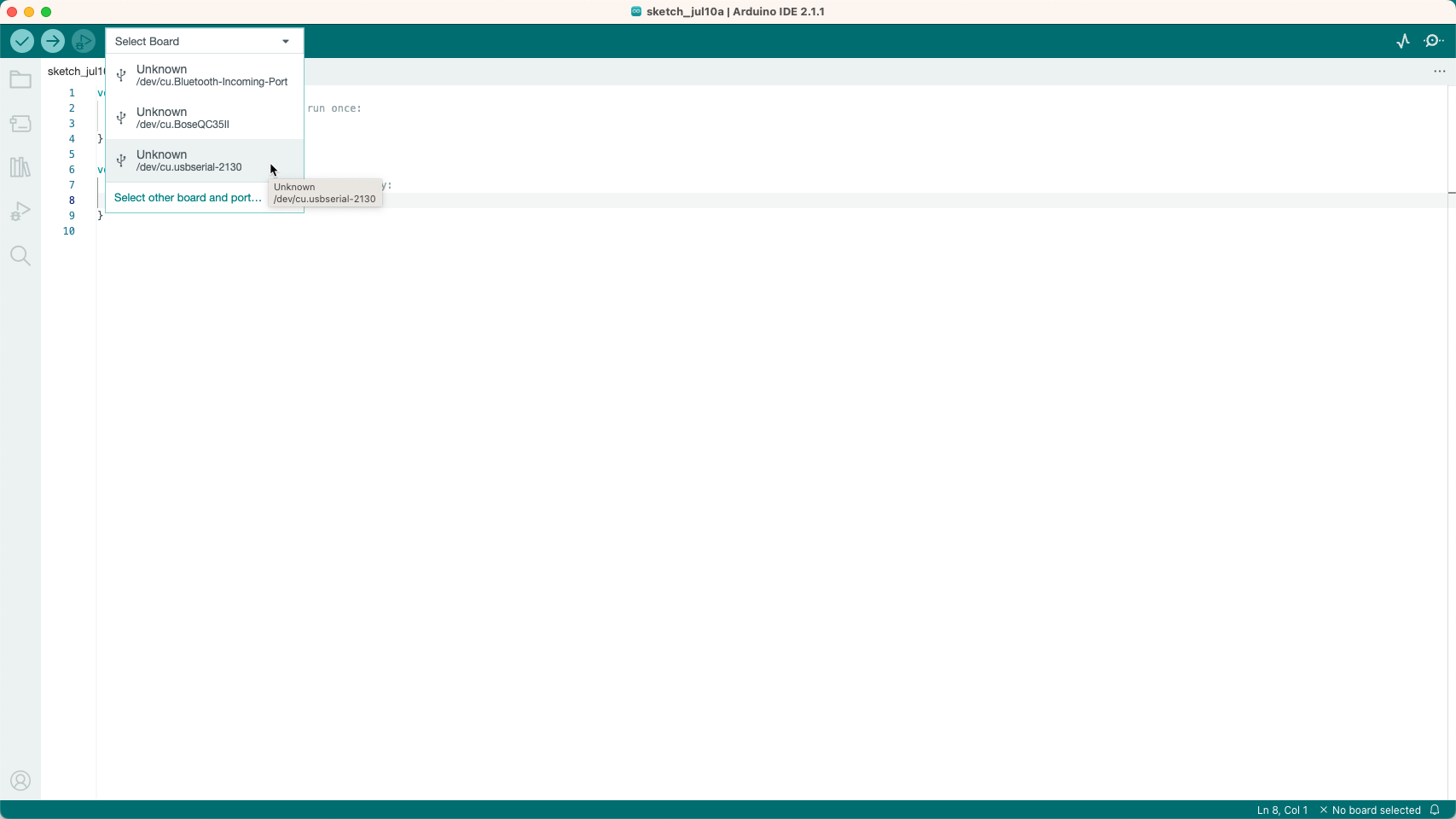
Task: Click the Ln 8, Col 1 indicator
Action: 1282,810
